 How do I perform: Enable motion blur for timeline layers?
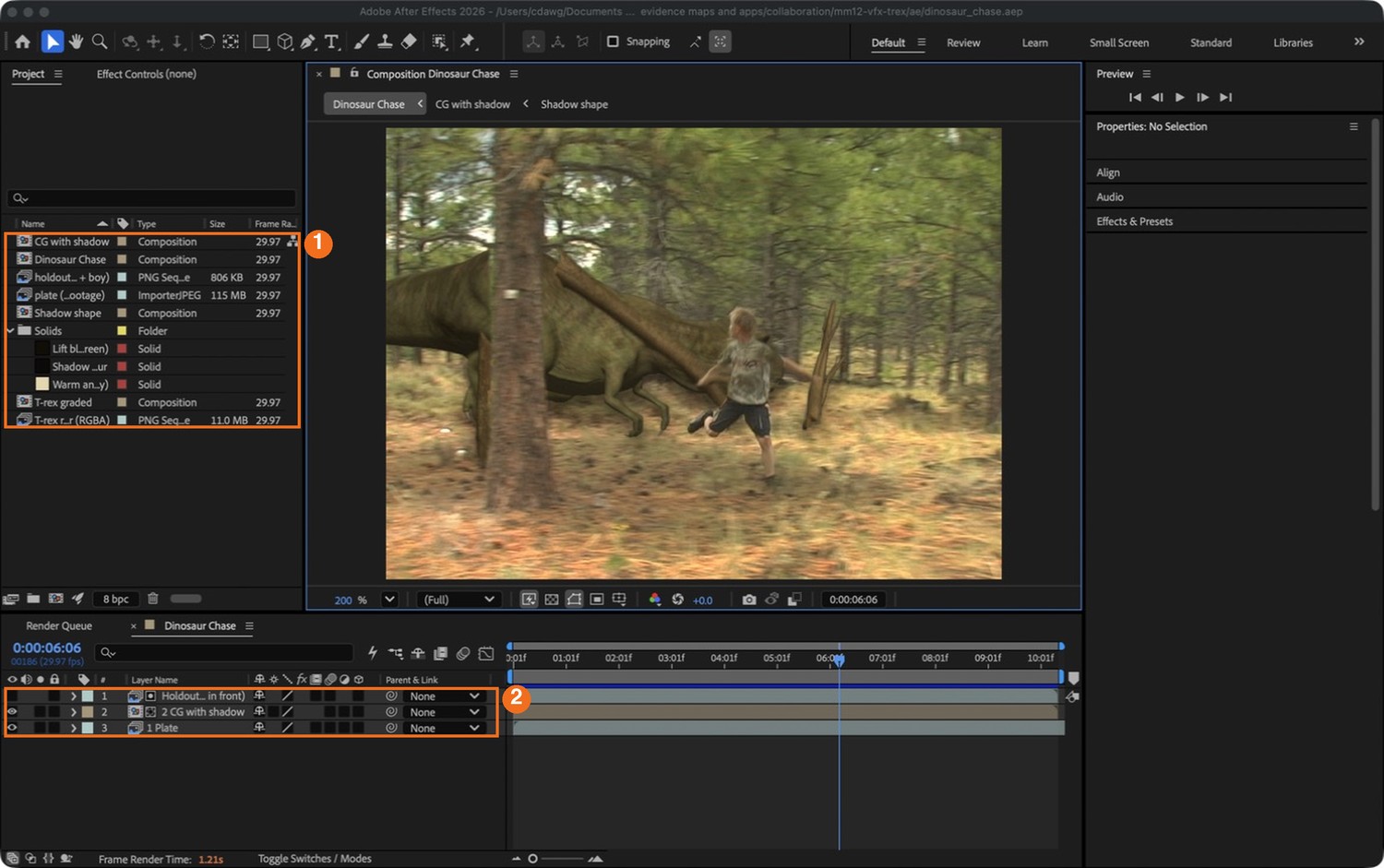[463, 653]
